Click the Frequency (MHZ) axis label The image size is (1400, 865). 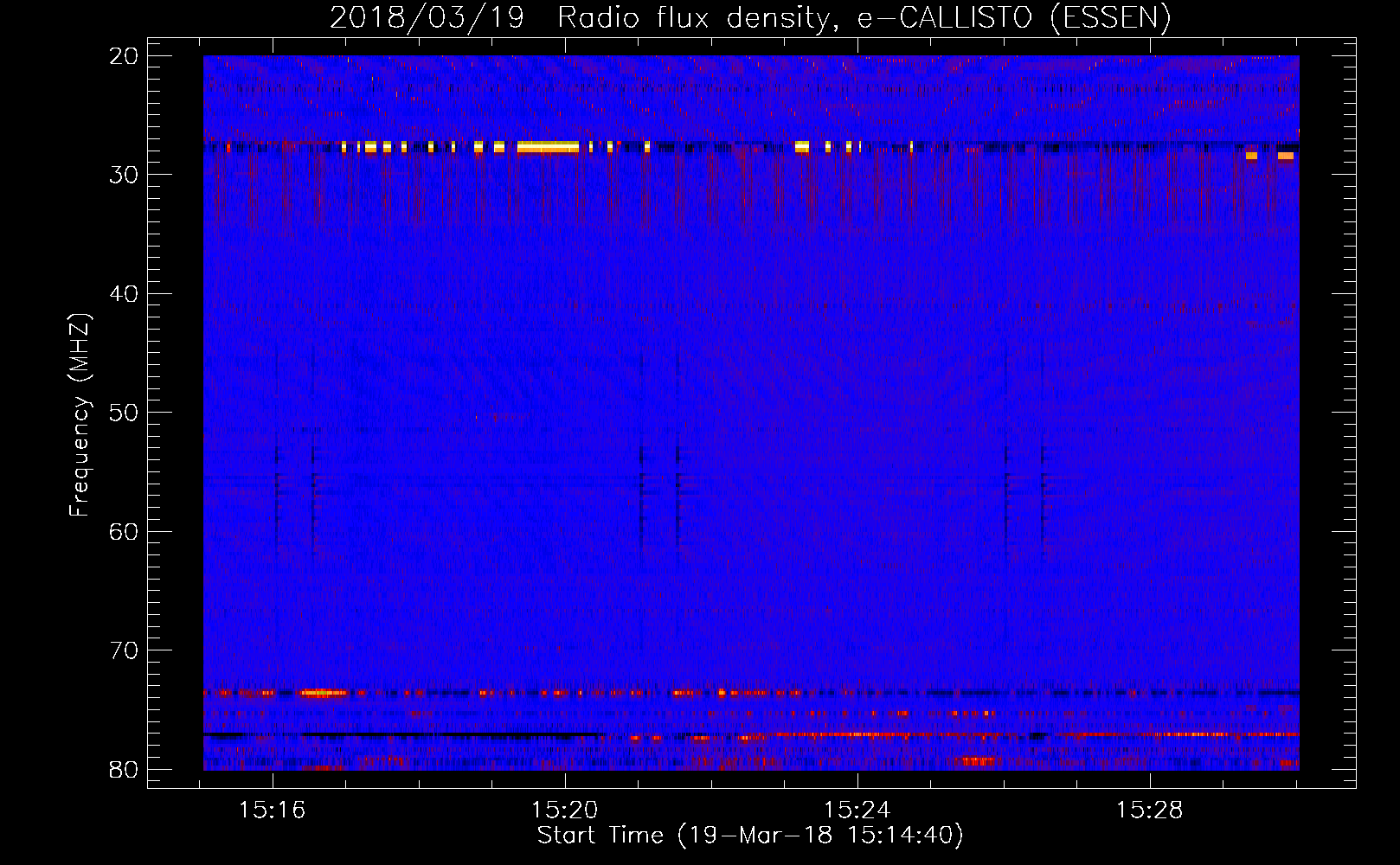[80, 415]
